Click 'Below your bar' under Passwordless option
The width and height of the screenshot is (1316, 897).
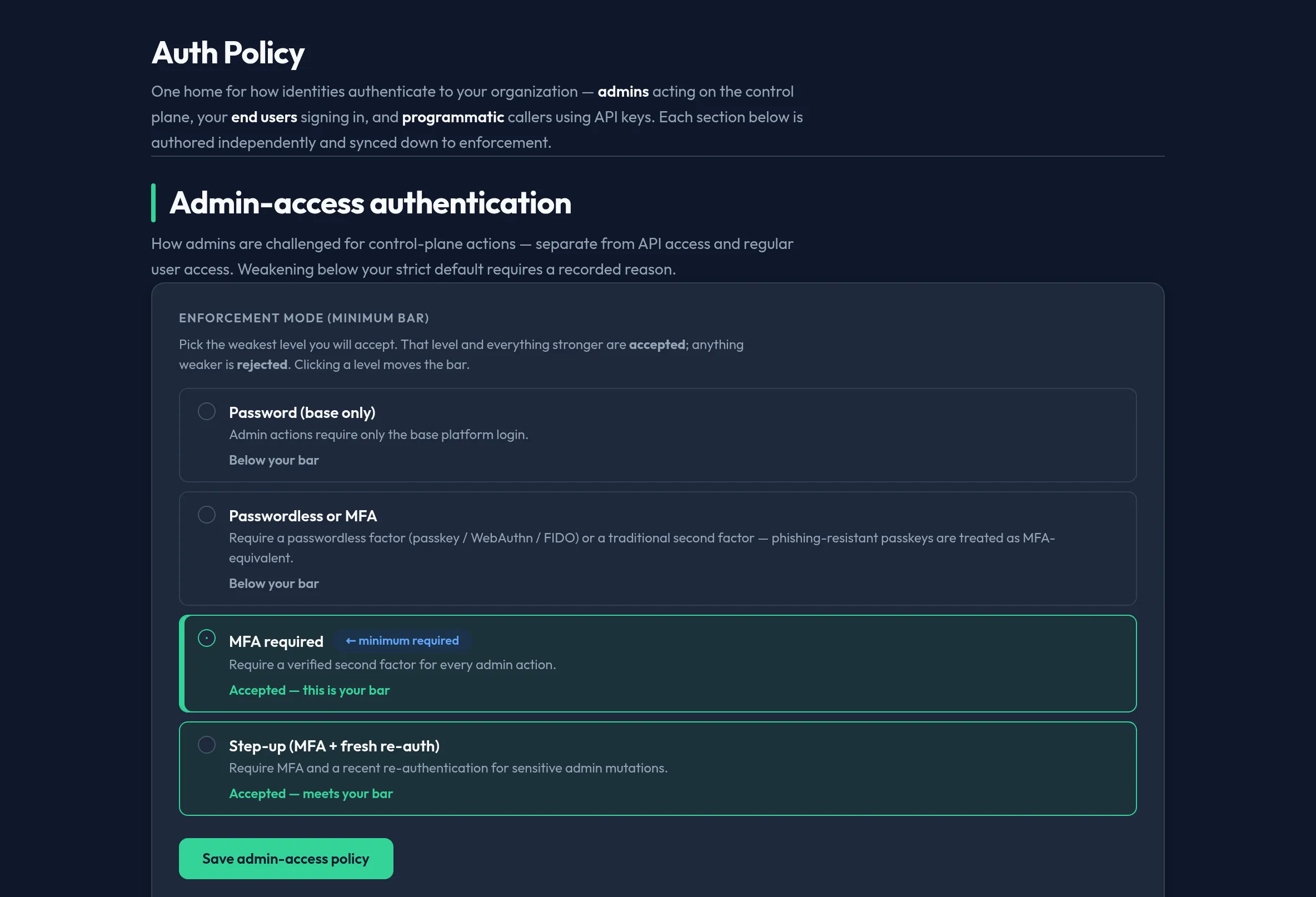click(274, 584)
